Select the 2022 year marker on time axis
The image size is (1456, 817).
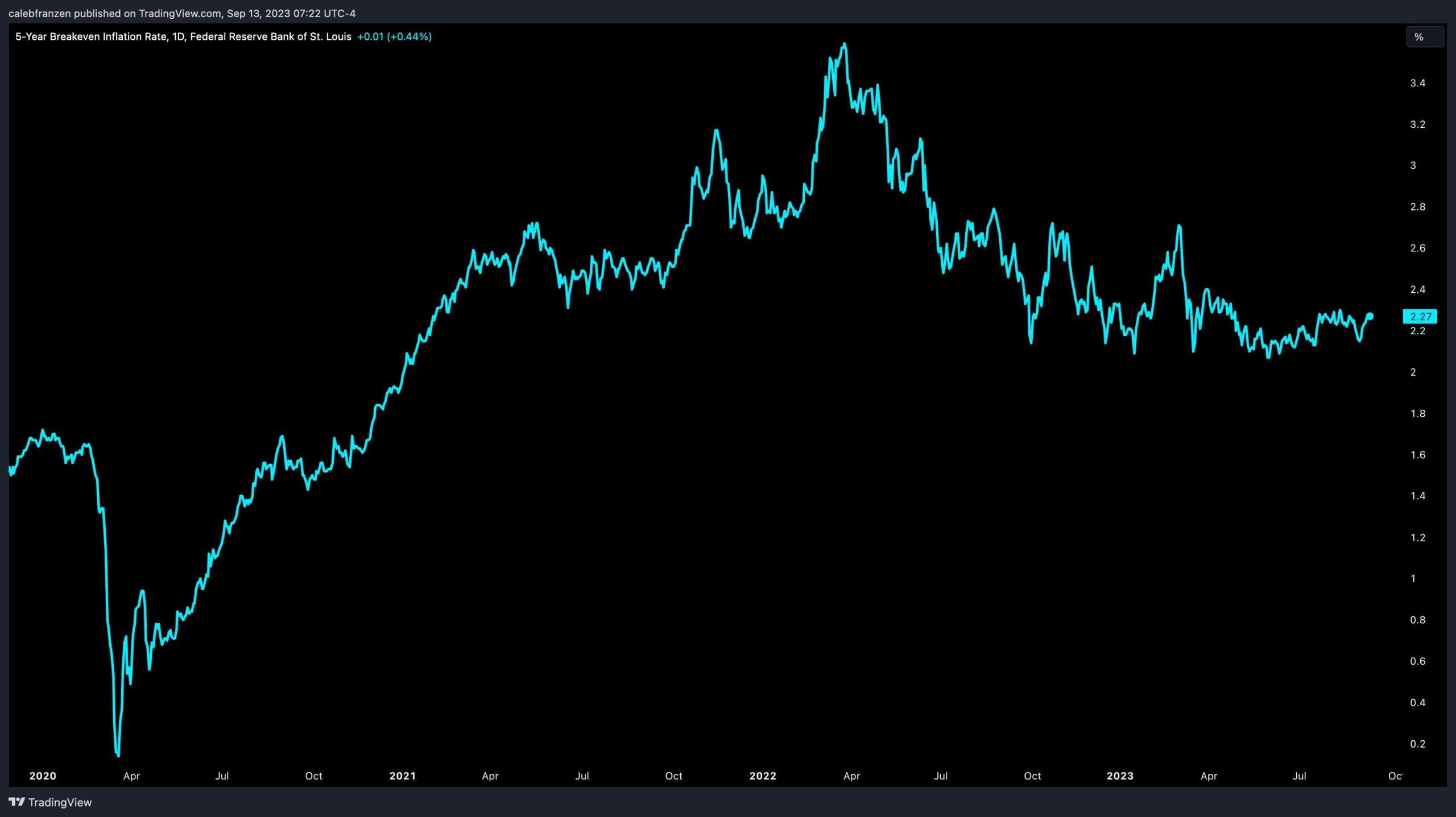point(763,776)
